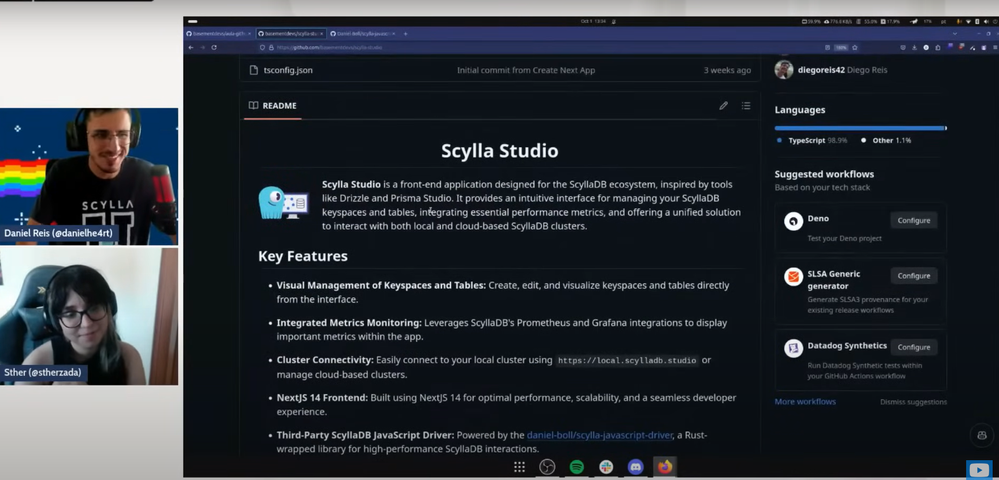This screenshot has width=999, height=480.
Task: Close the Daniel-Boll browser tab
Action: coord(392,33)
